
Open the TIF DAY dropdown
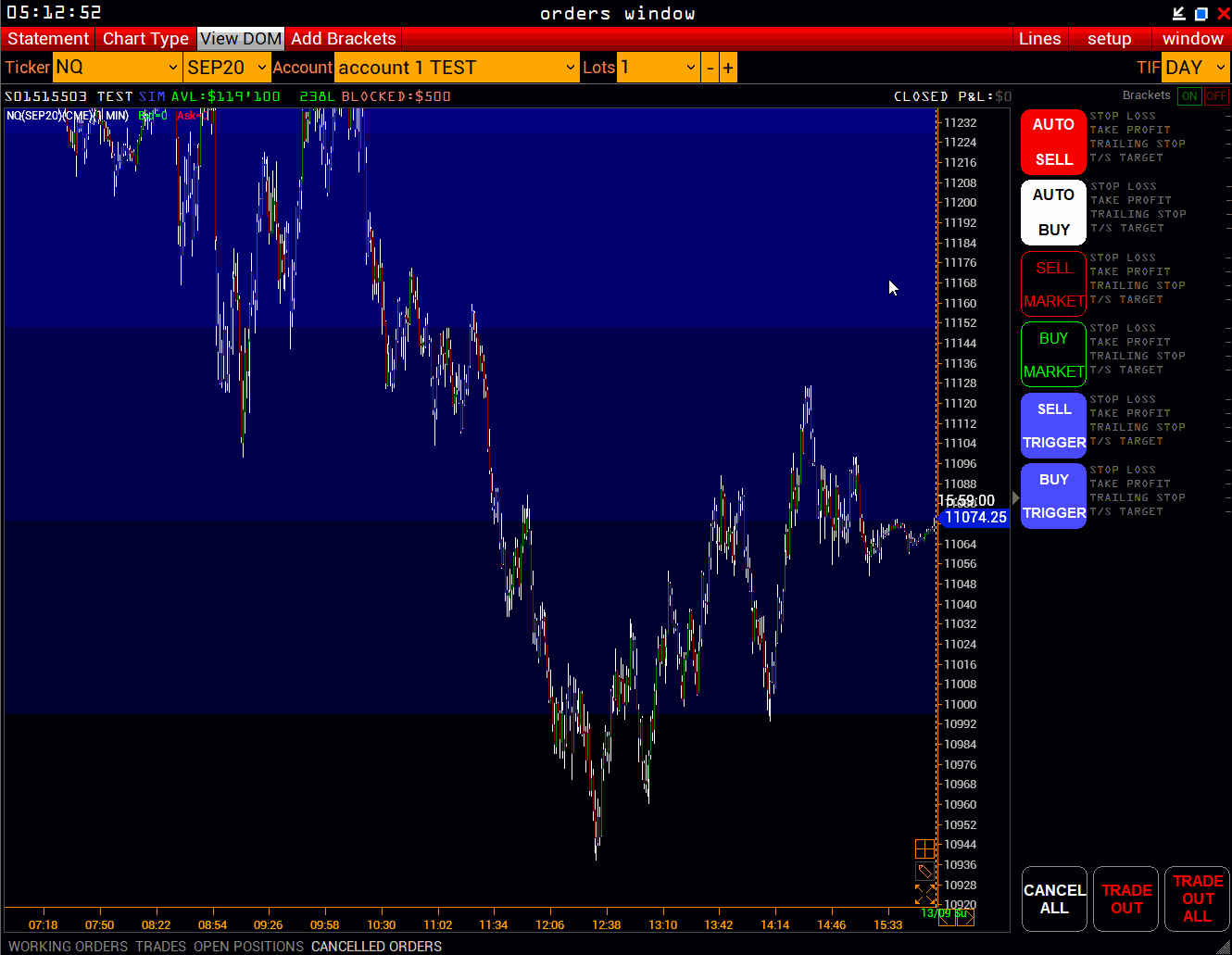point(1196,68)
